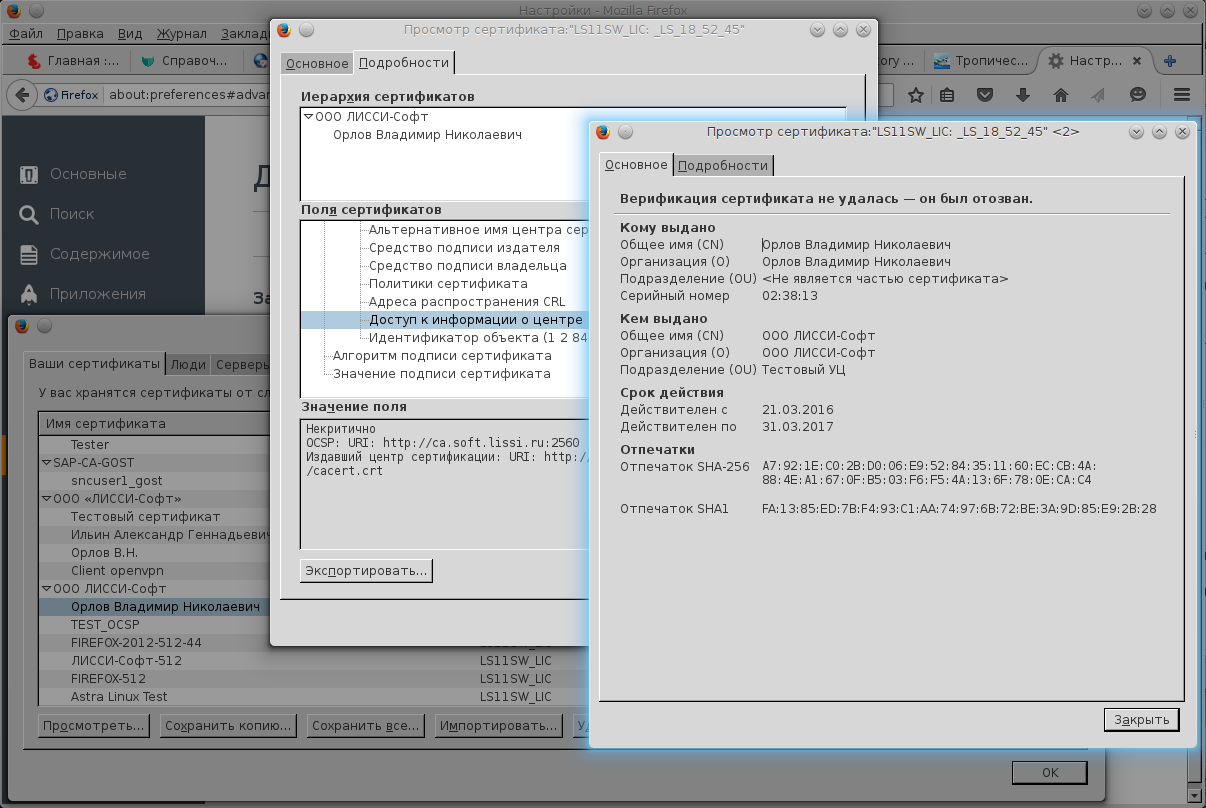The height and width of the screenshot is (808, 1206).
Task: Select field Адреса распространения CRL
Action: tap(467, 302)
